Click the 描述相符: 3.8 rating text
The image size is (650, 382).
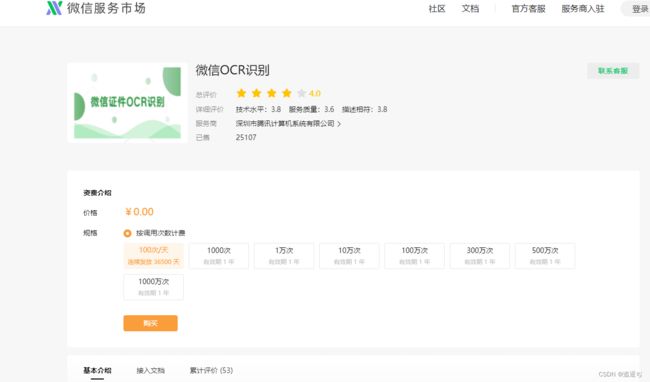(x=364, y=109)
